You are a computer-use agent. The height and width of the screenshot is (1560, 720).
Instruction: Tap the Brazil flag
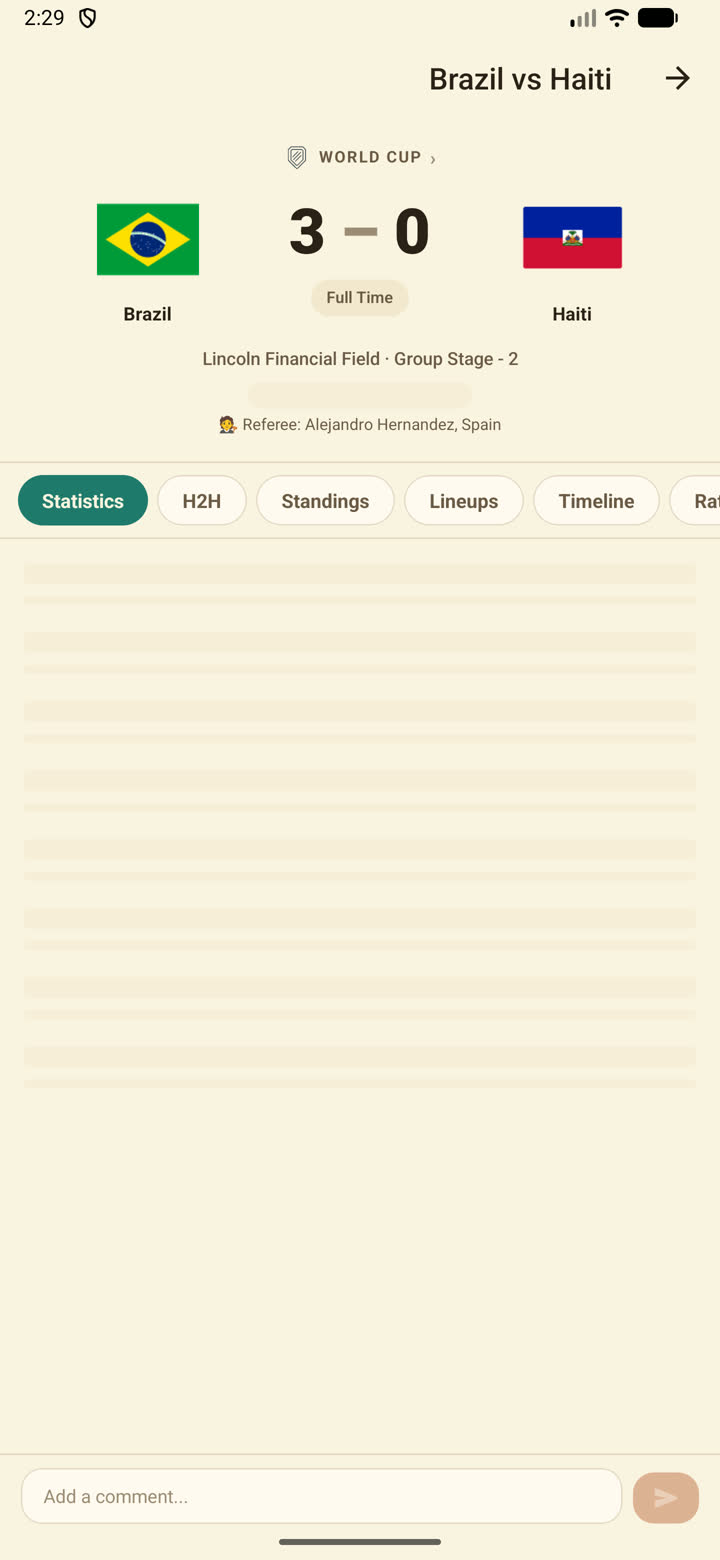[148, 239]
